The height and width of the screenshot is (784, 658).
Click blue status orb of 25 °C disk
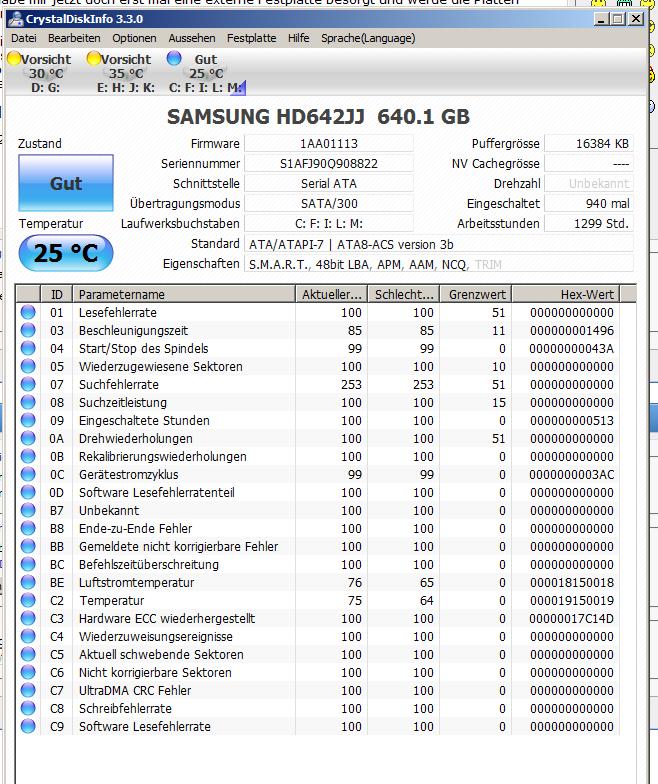174,58
